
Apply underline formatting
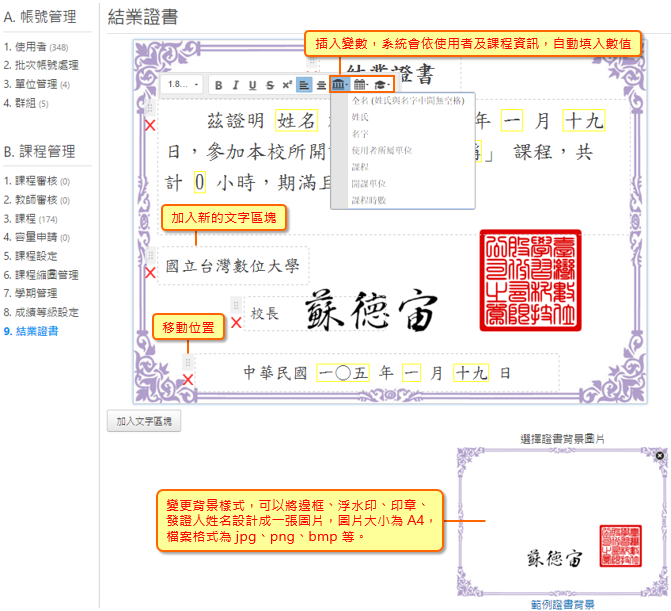coord(253,85)
